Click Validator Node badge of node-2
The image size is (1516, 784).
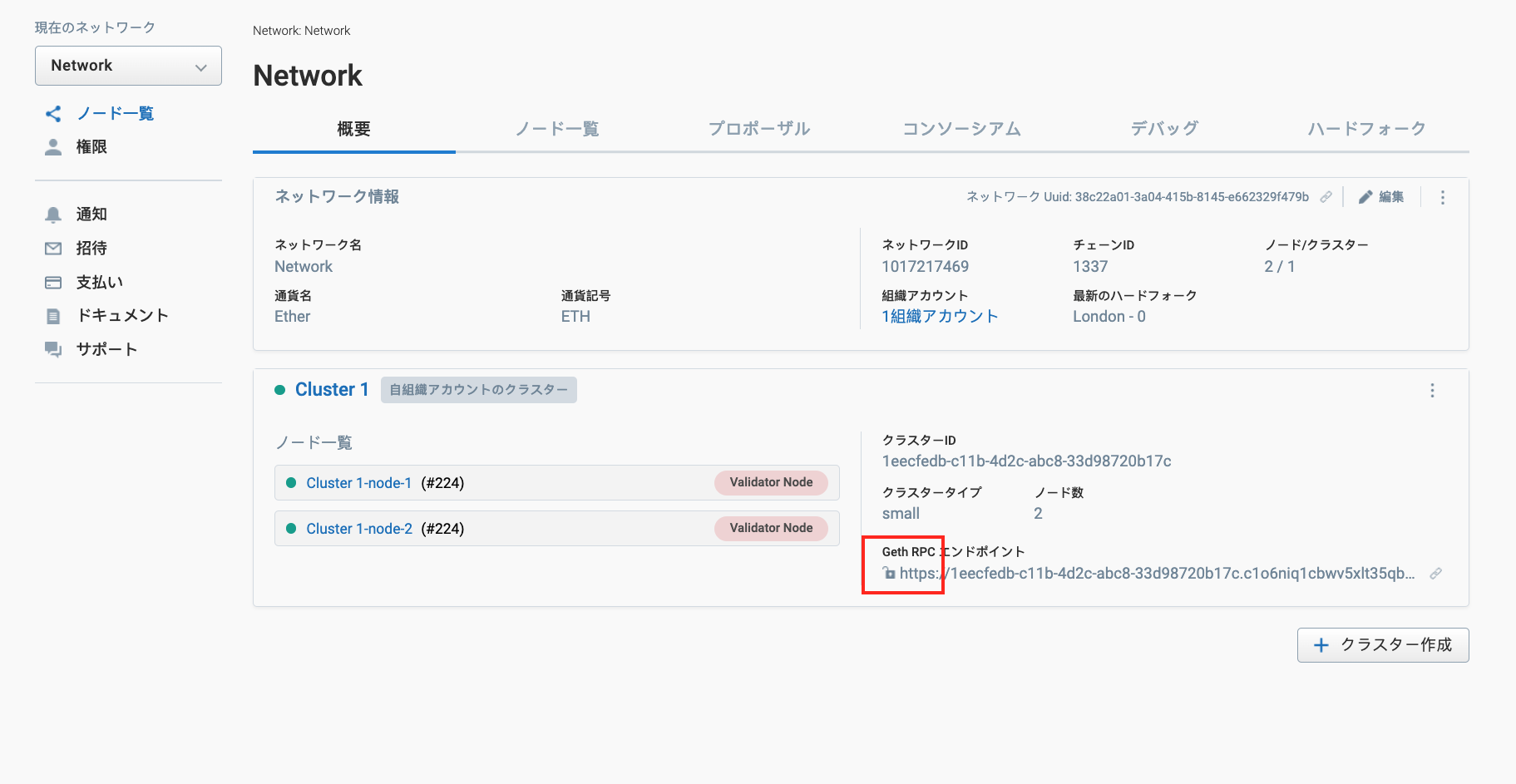click(772, 528)
